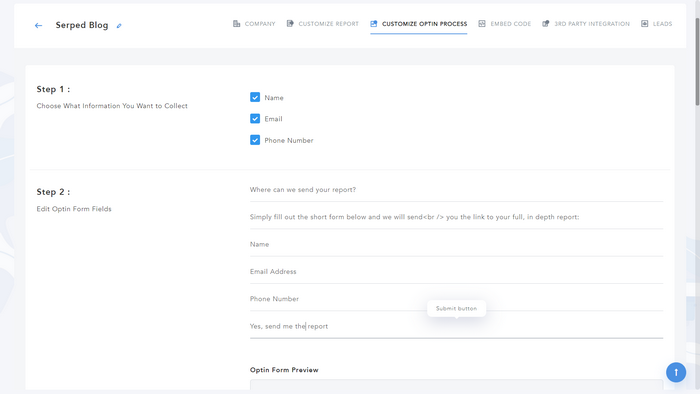The image size is (700, 394).
Task: Uncheck the Email checkbox
Action: click(x=255, y=119)
